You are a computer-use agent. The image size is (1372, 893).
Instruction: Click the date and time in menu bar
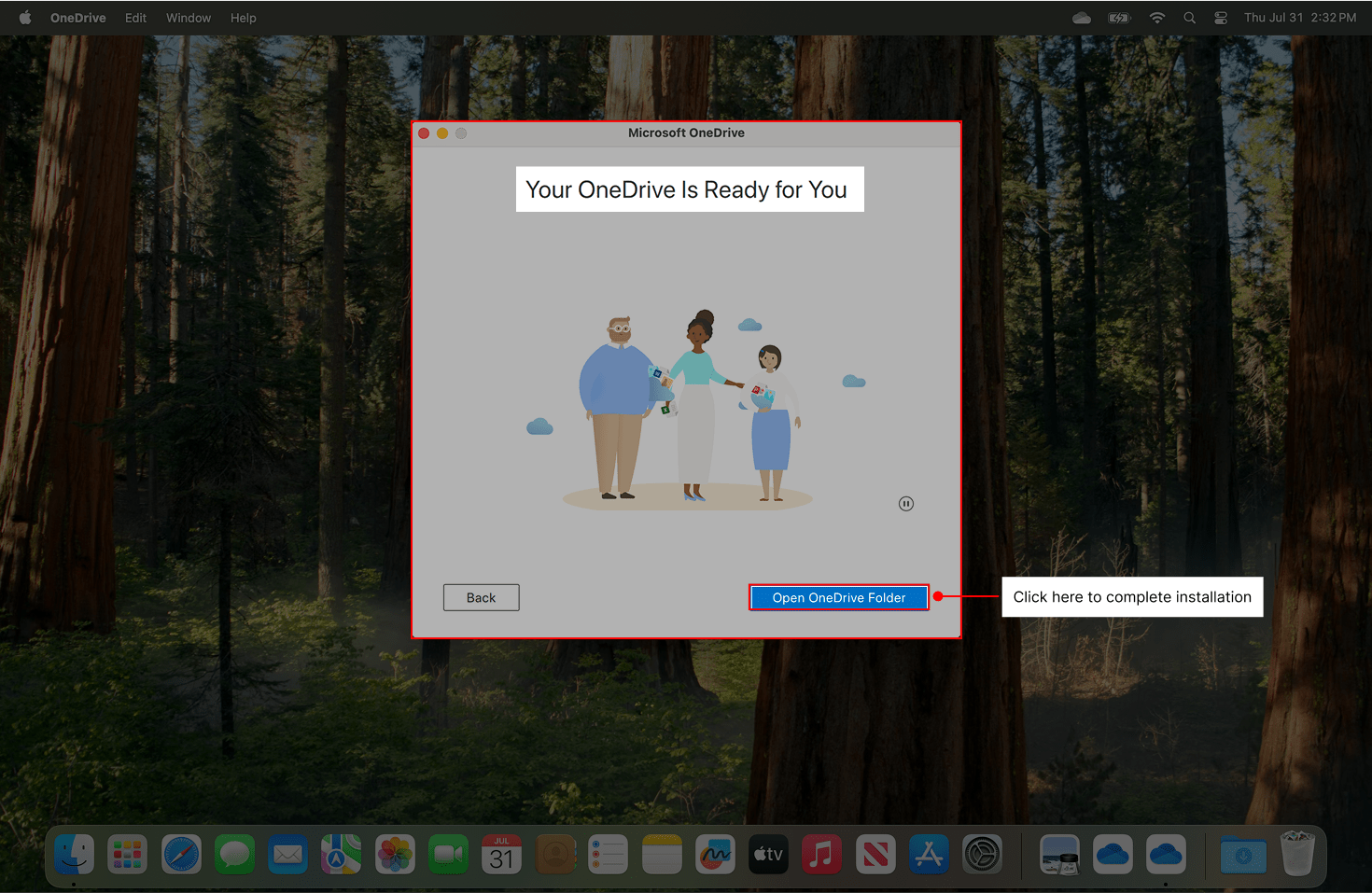point(1299,18)
